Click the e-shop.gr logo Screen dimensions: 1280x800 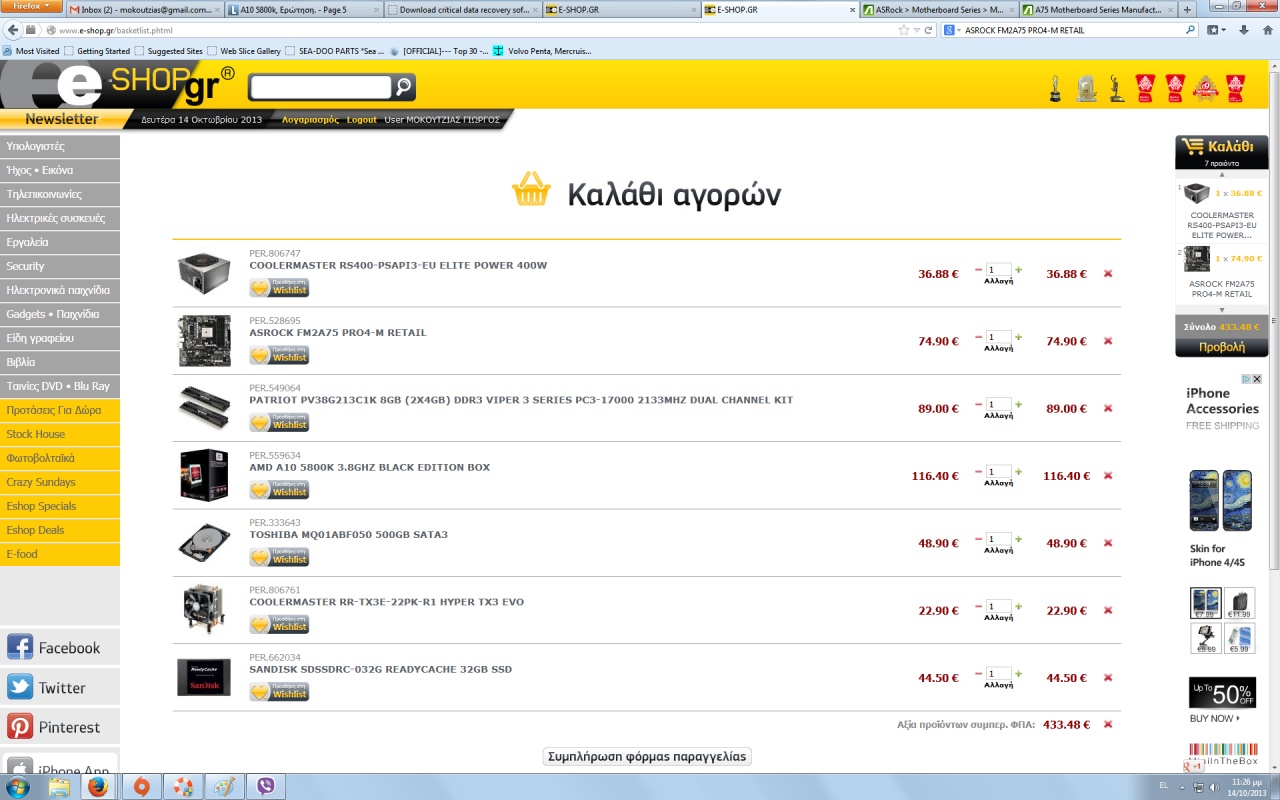pyautogui.click(x=118, y=86)
